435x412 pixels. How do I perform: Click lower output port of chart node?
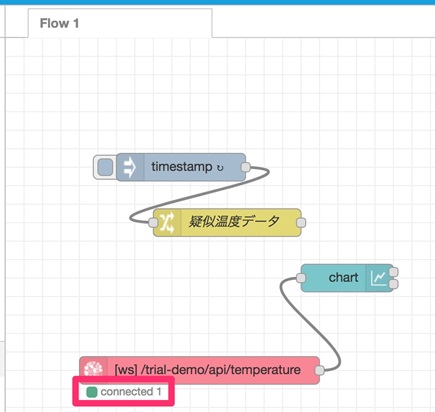394,284
